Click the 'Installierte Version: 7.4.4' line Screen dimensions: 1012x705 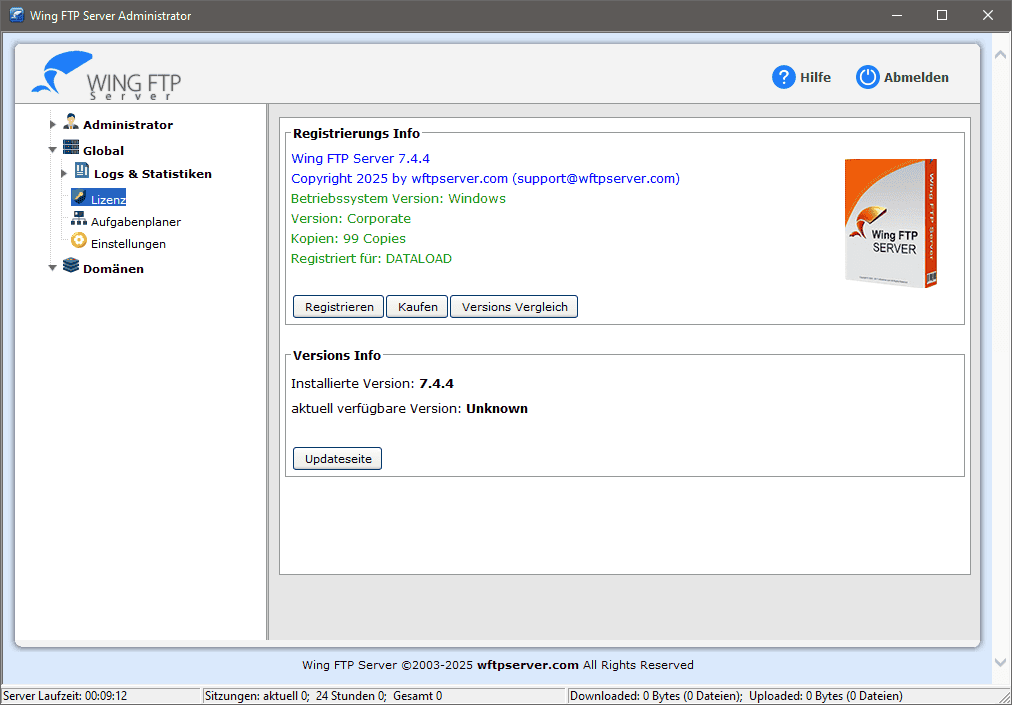click(372, 383)
